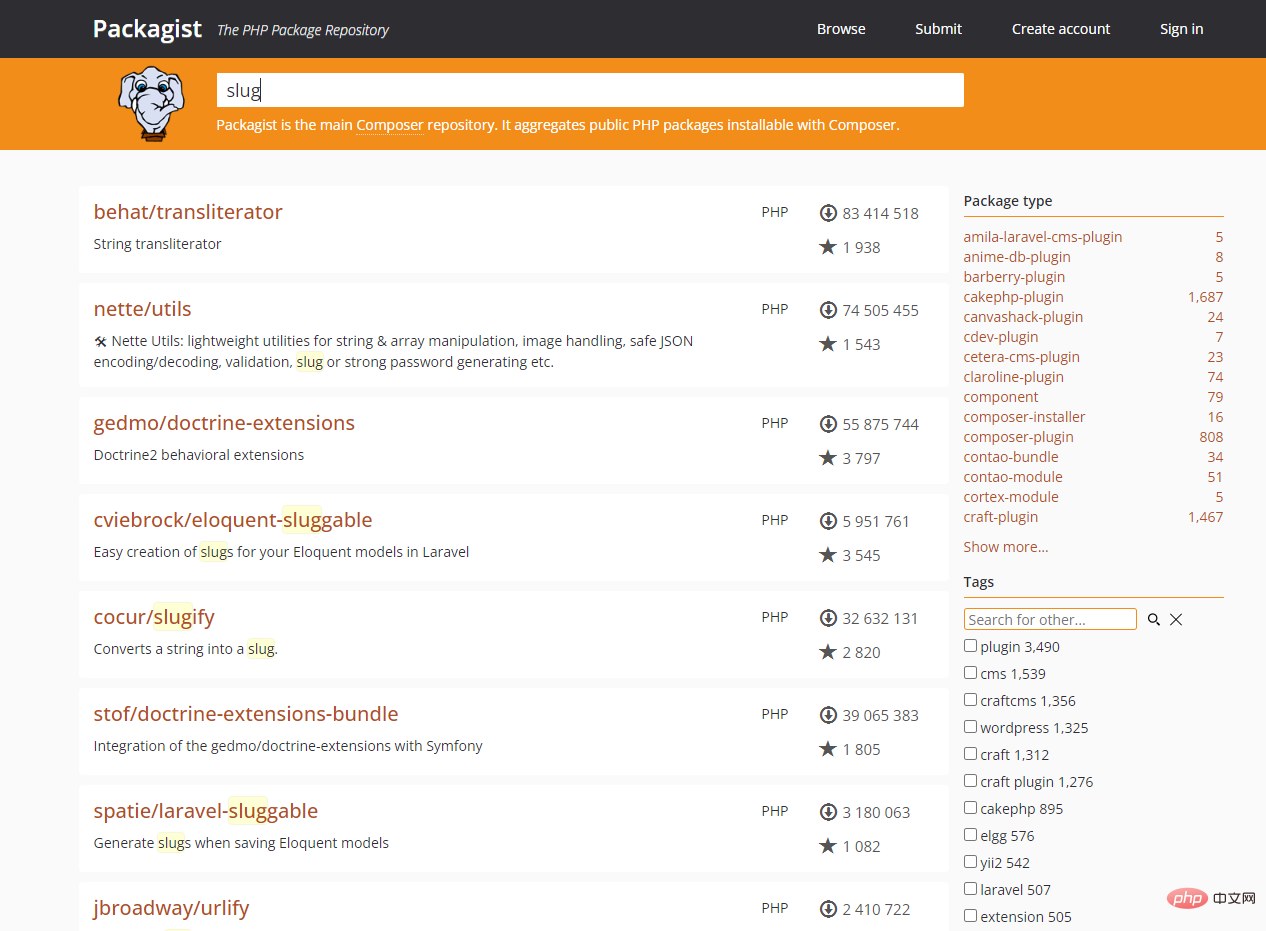Focus the Search for other tags field

pyautogui.click(x=1050, y=619)
